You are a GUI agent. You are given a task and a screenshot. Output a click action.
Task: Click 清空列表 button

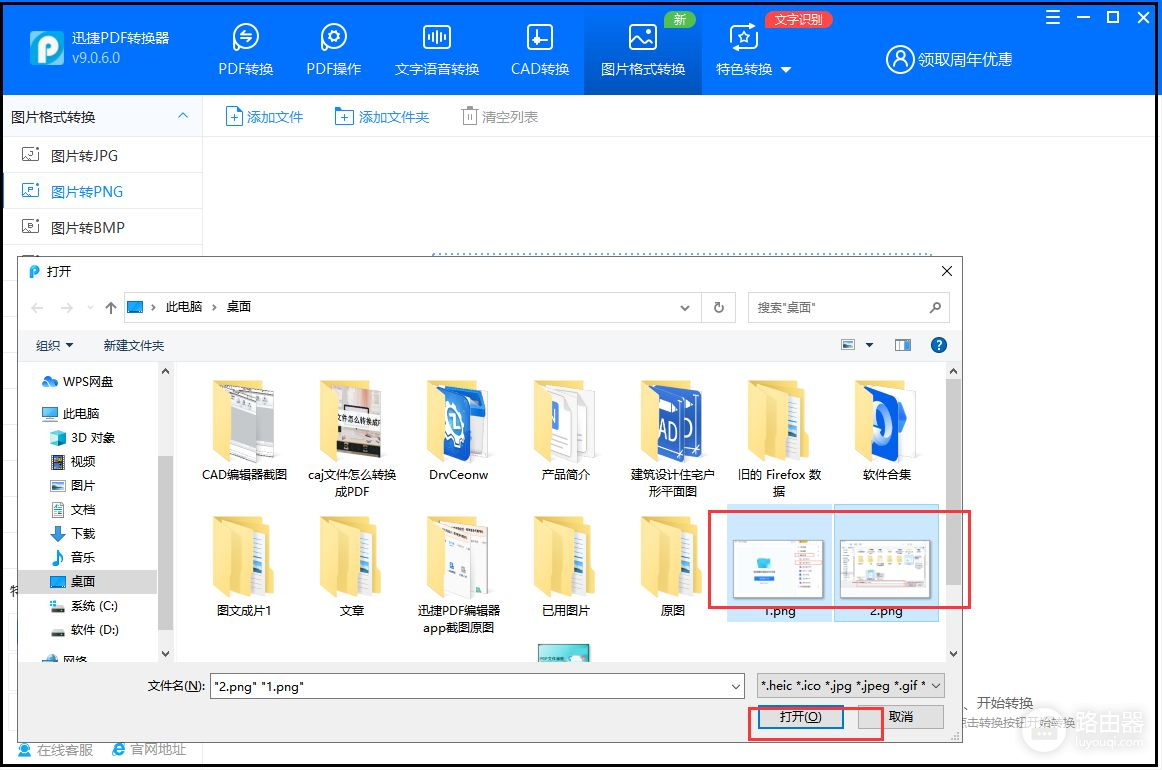[500, 116]
